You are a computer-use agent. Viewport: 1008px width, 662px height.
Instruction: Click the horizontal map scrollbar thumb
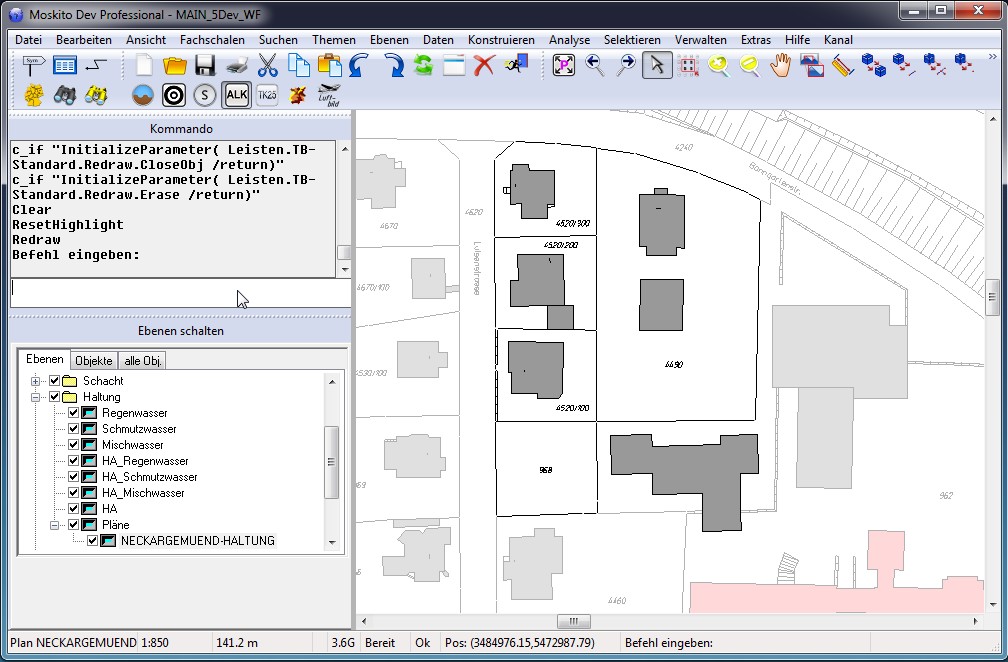tap(574, 621)
